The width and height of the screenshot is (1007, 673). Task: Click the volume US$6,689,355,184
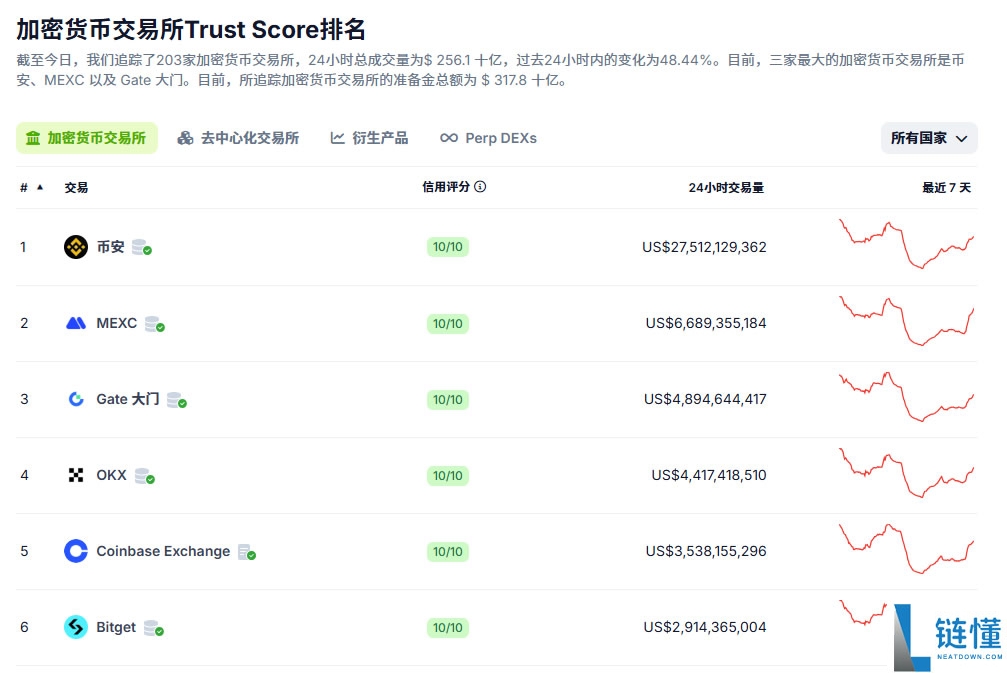coord(706,323)
